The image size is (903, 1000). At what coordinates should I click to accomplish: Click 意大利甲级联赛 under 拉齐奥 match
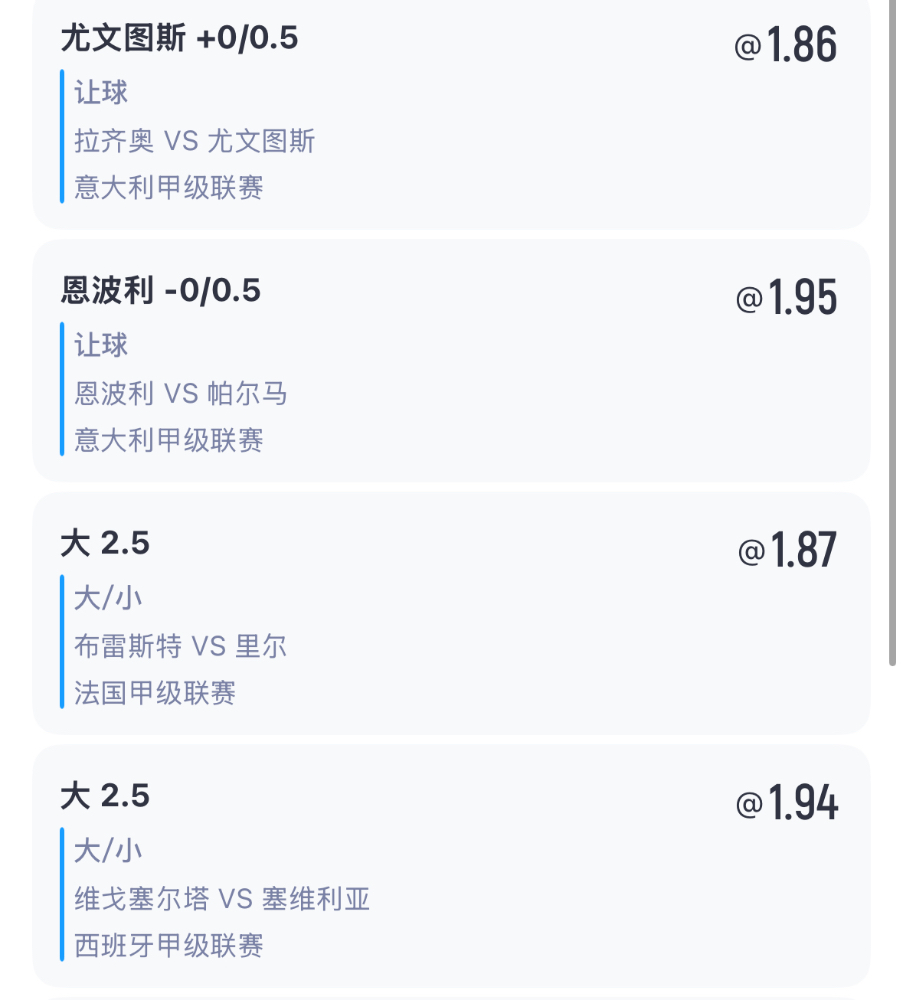click(x=168, y=188)
